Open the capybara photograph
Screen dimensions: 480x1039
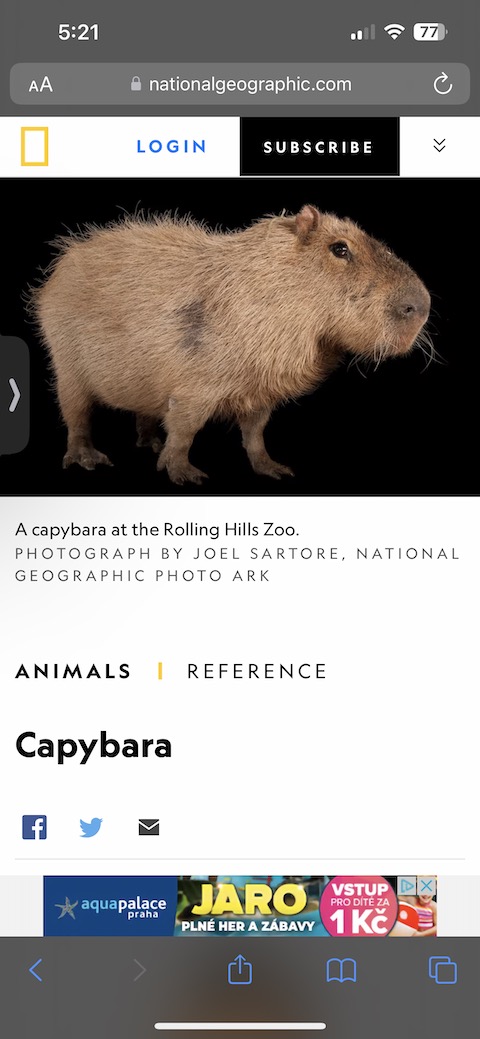[x=240, y=337]
